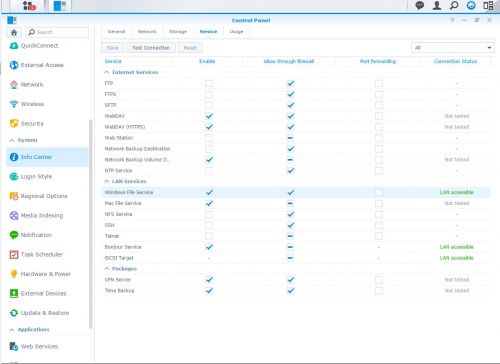Collapse the System sidebar section
500x364 pixels.
(12, 140)
